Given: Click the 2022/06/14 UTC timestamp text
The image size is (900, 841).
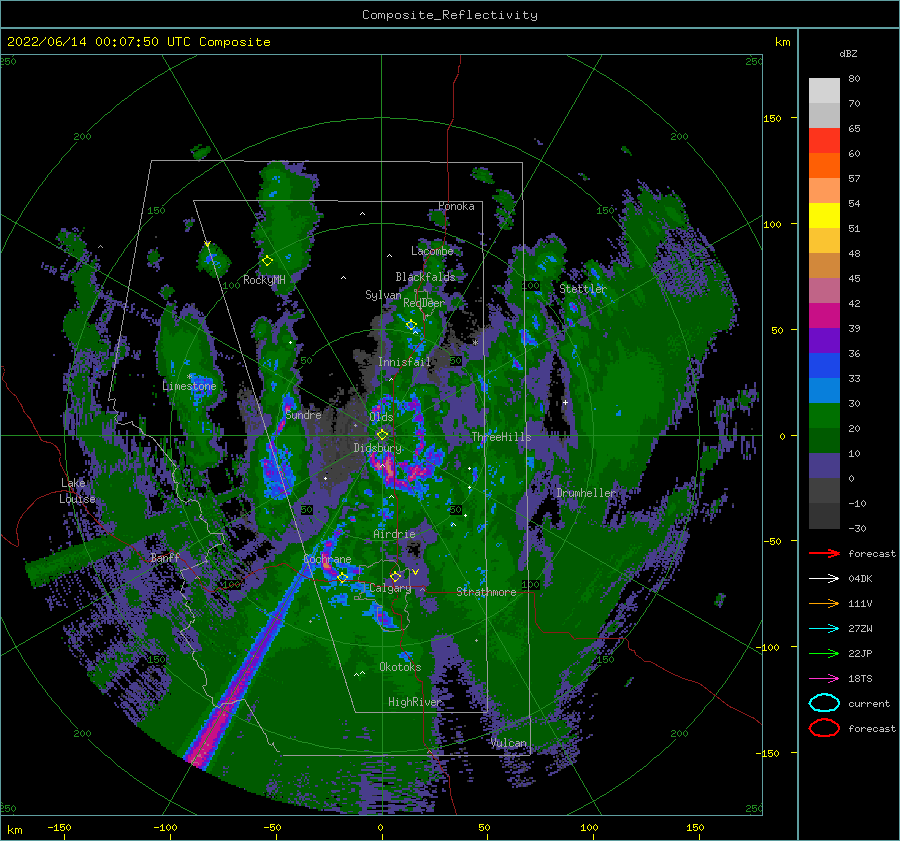Looking at the screenshot, I should [x=139, y=42].
